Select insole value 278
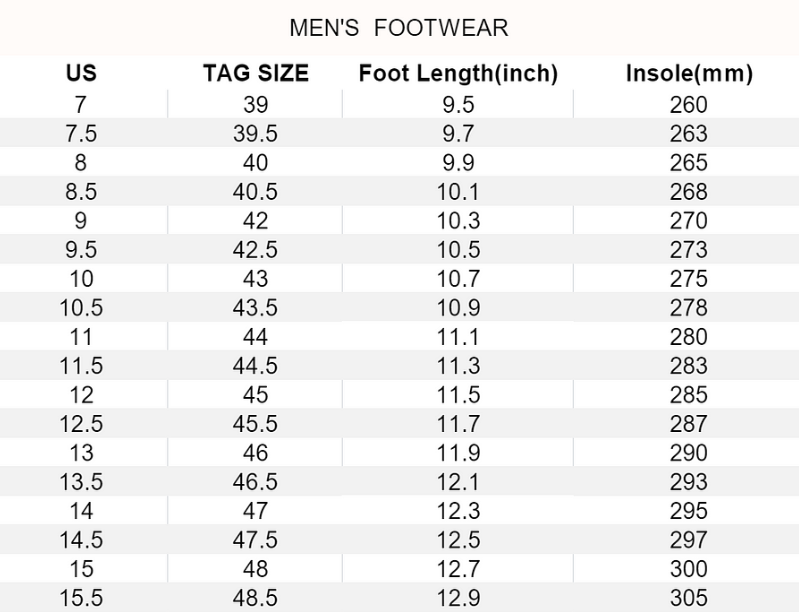 tap(688, 307)
